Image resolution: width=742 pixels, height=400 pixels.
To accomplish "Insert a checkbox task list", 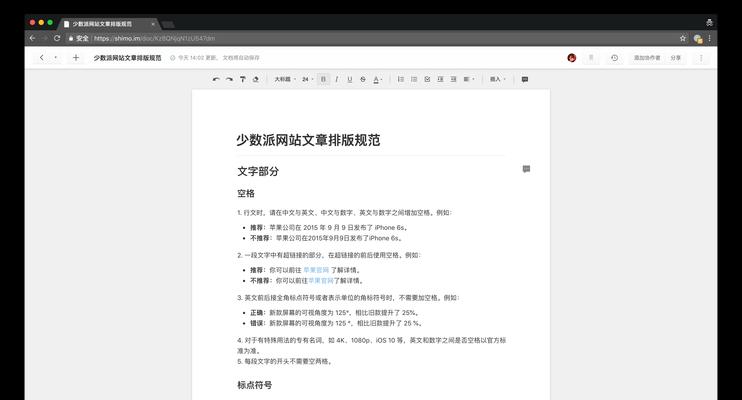I will [427, 80].
